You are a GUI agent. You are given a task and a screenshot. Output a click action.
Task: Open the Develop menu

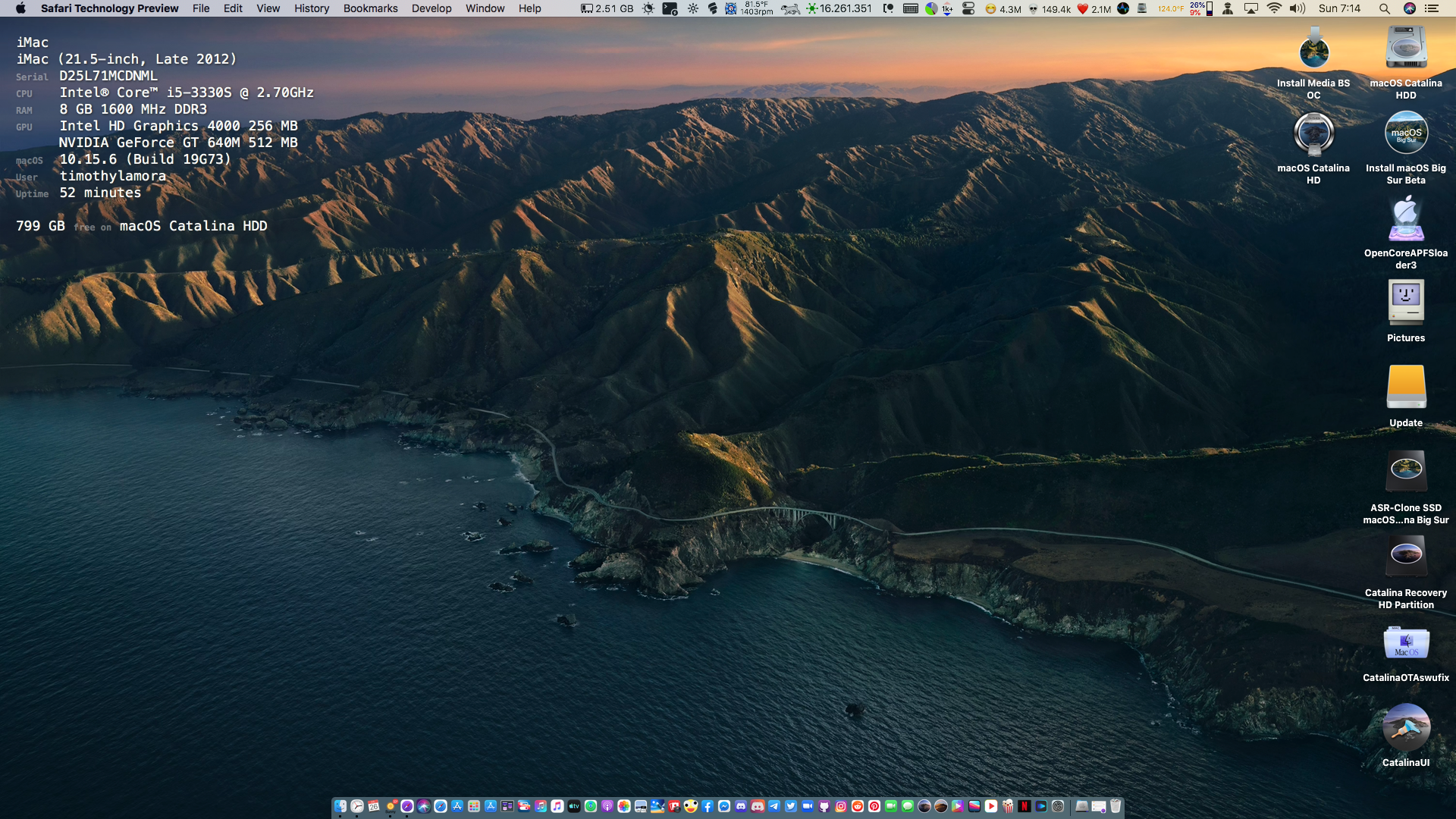[431, 8]
